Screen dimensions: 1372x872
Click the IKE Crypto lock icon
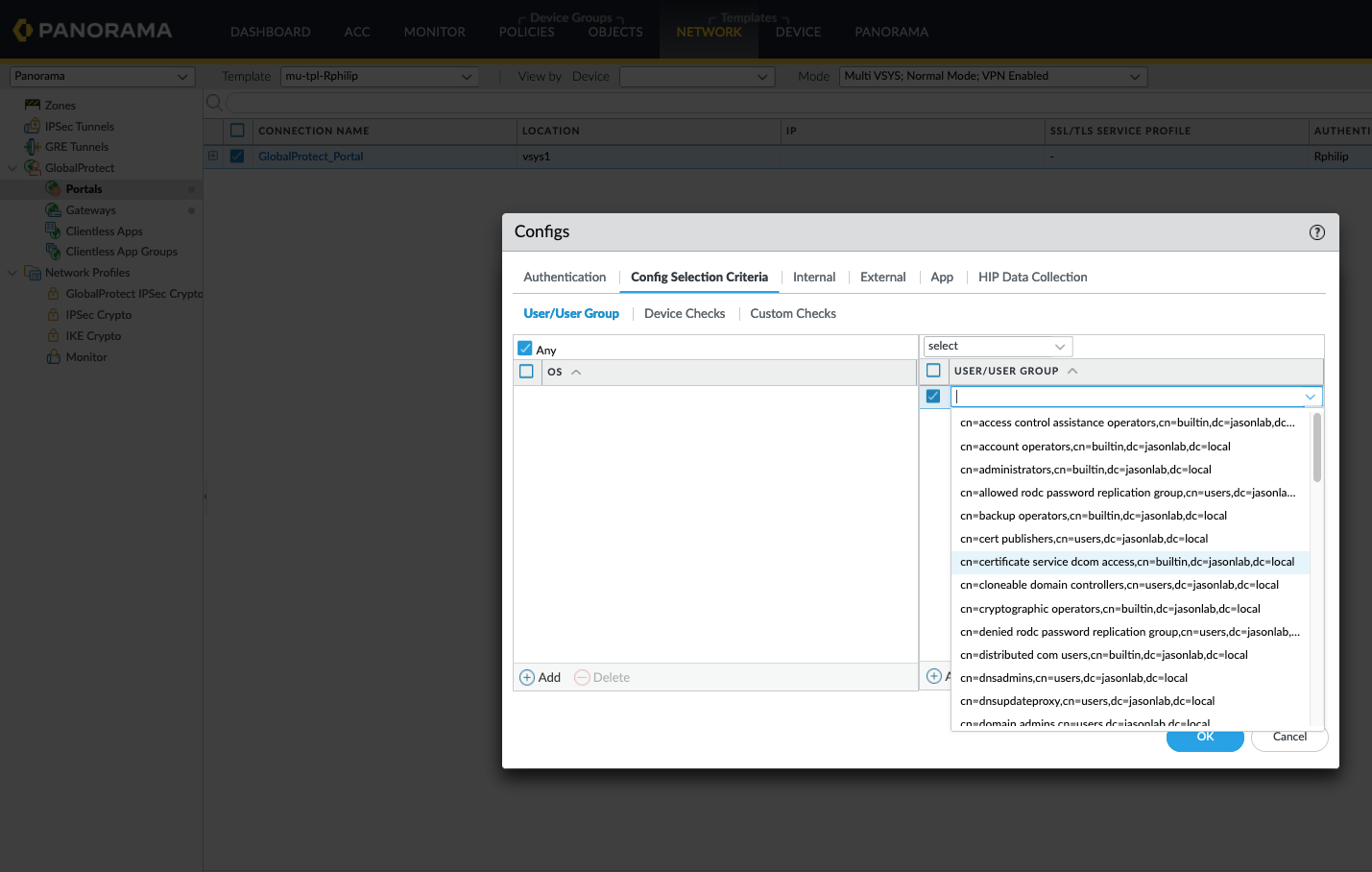54,336
